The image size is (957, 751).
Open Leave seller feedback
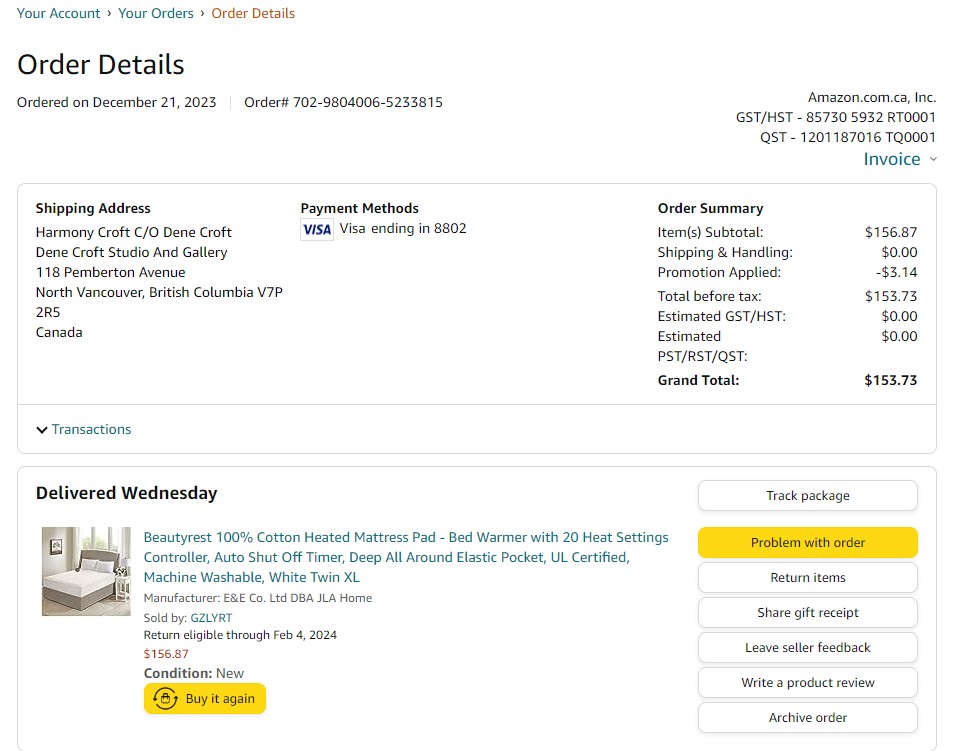(x=807, y=647)
